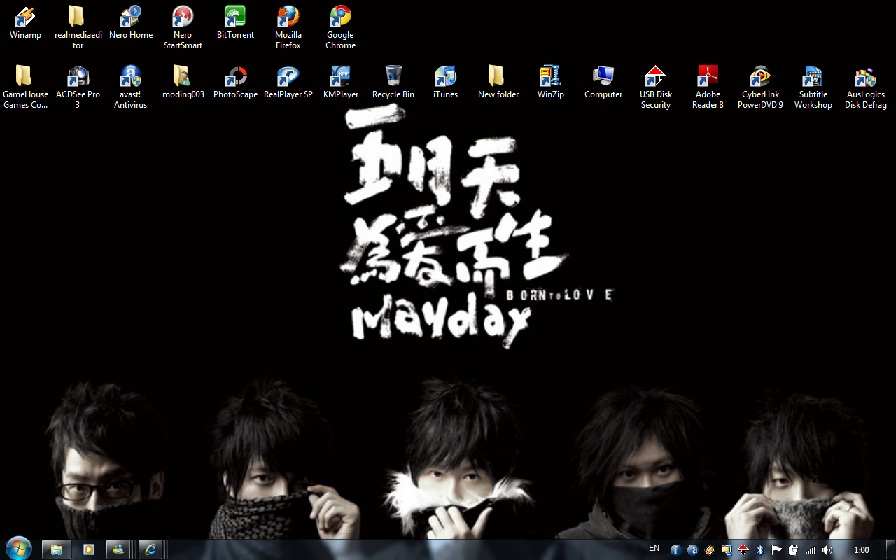Click the Show desktop button
This screenshot has height=560, width=896.
(891, 550)
